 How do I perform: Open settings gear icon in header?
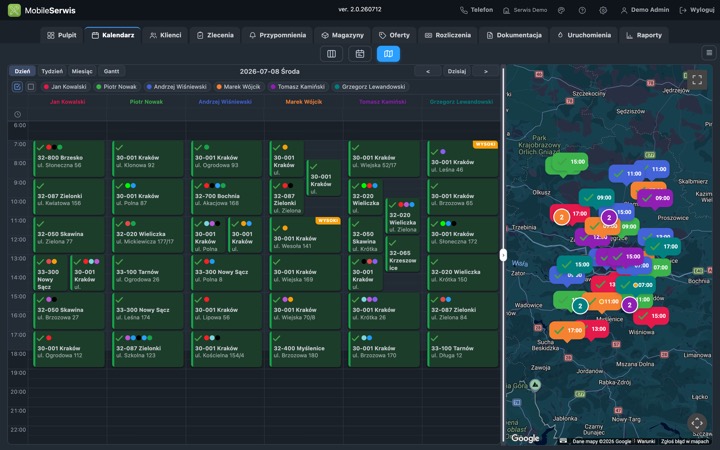coord(603,10)
